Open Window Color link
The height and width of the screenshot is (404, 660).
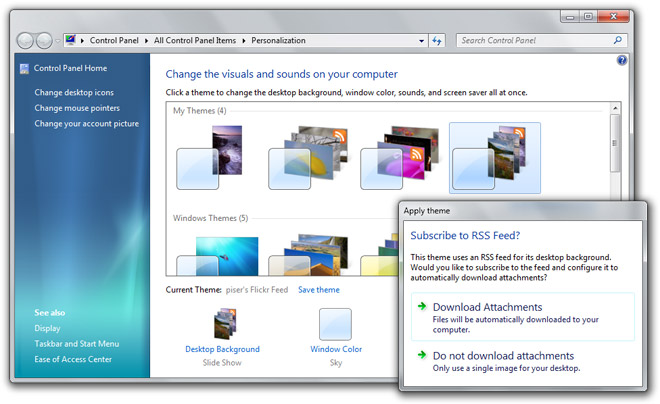coord(336,349)
